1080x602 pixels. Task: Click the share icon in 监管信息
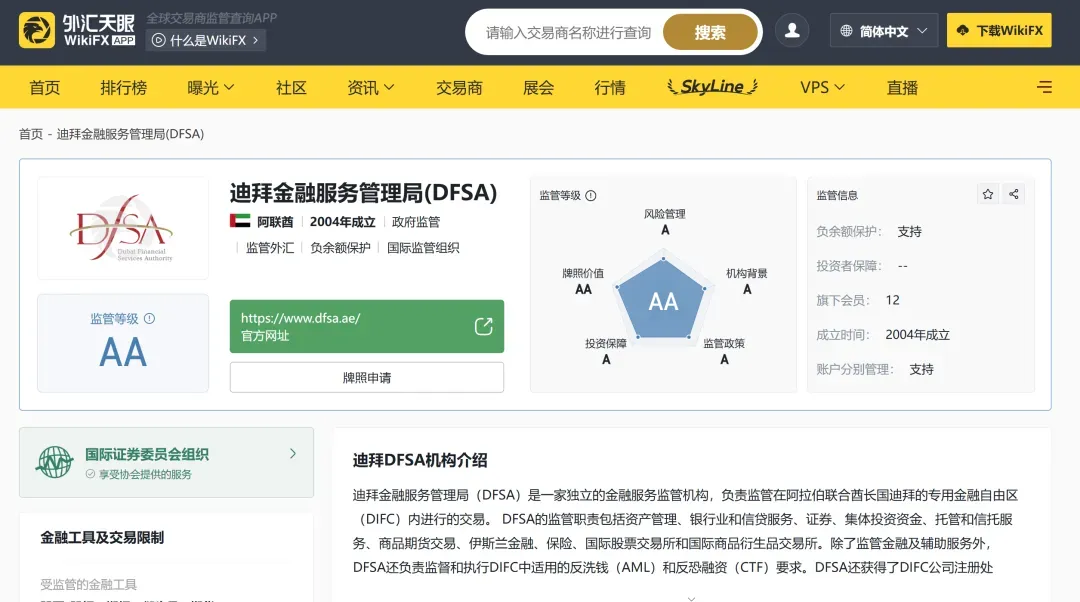pyautogui.click(x=1014, y=194)
